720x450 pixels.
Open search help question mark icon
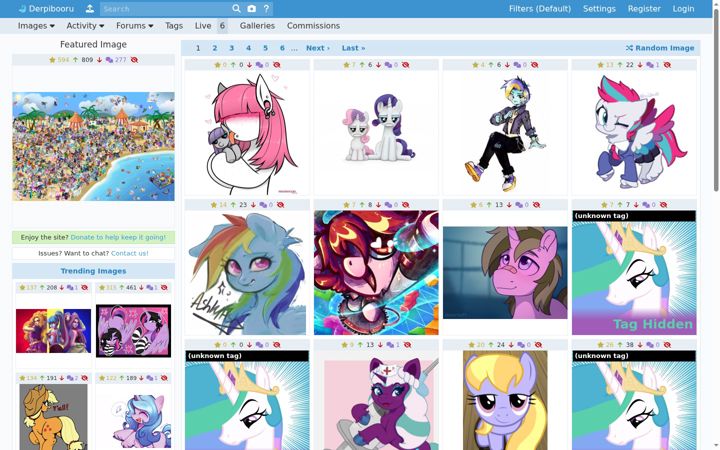266,9
